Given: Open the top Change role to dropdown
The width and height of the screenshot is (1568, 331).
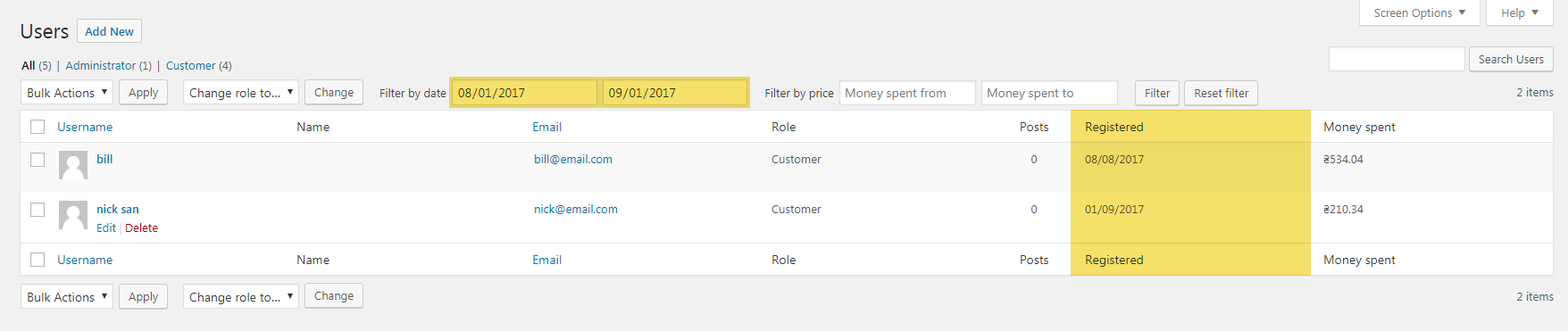Looking at the screenshot, I should [241, 93].
